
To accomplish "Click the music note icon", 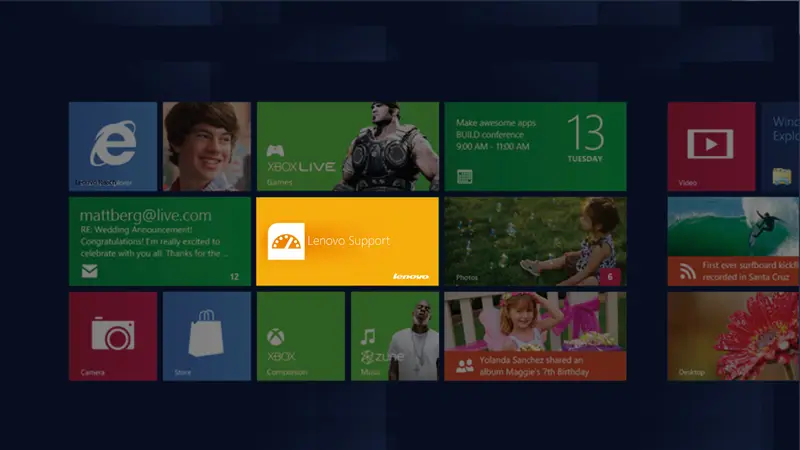I will coord(368,337).
